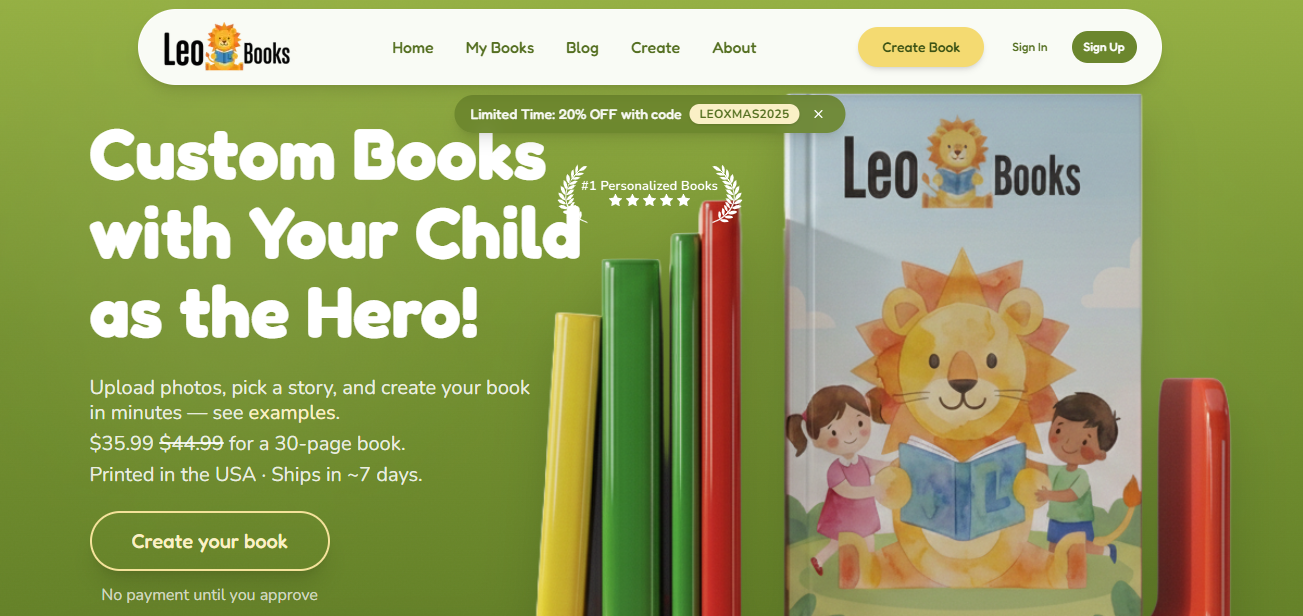Click the yellow Create Book button
The height and width of the screenshot is (616, 1303).
[921, 47]
